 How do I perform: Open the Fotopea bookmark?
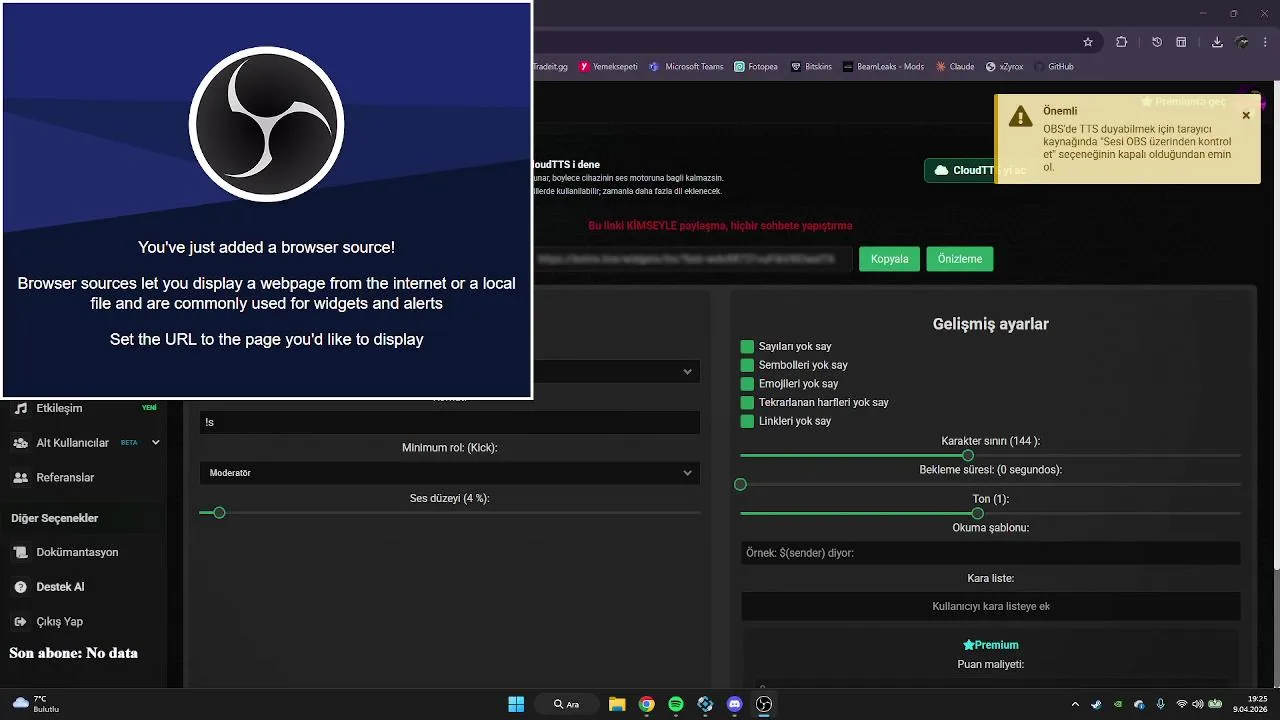[x=756, y=67]
